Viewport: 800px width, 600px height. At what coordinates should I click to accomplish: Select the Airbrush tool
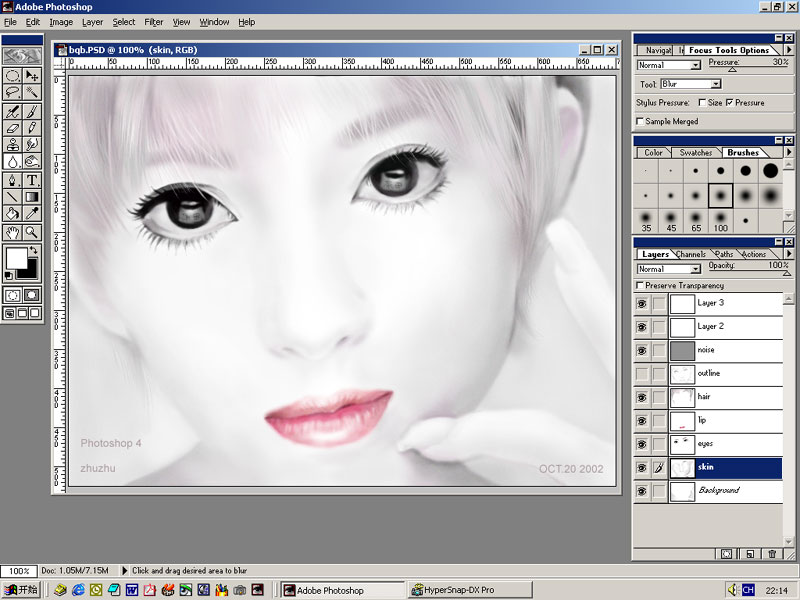(x=13, y=111)
